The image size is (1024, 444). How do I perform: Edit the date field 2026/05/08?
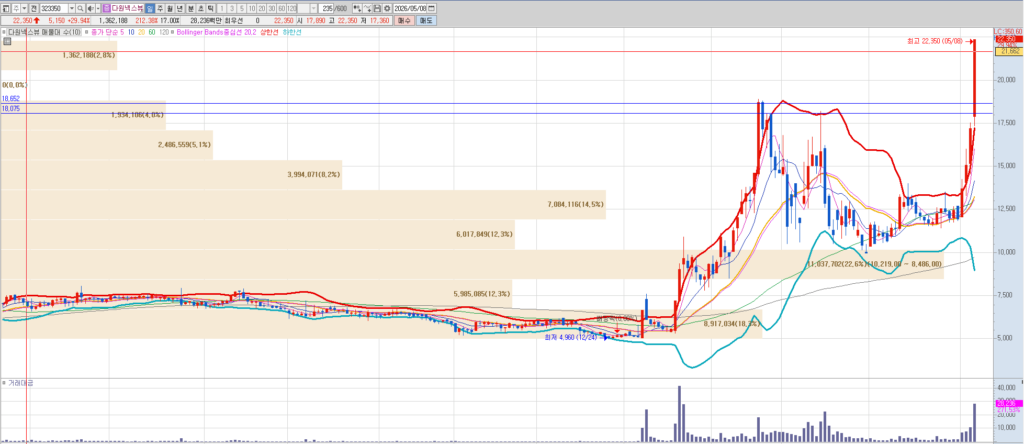[x=409, y=8]
